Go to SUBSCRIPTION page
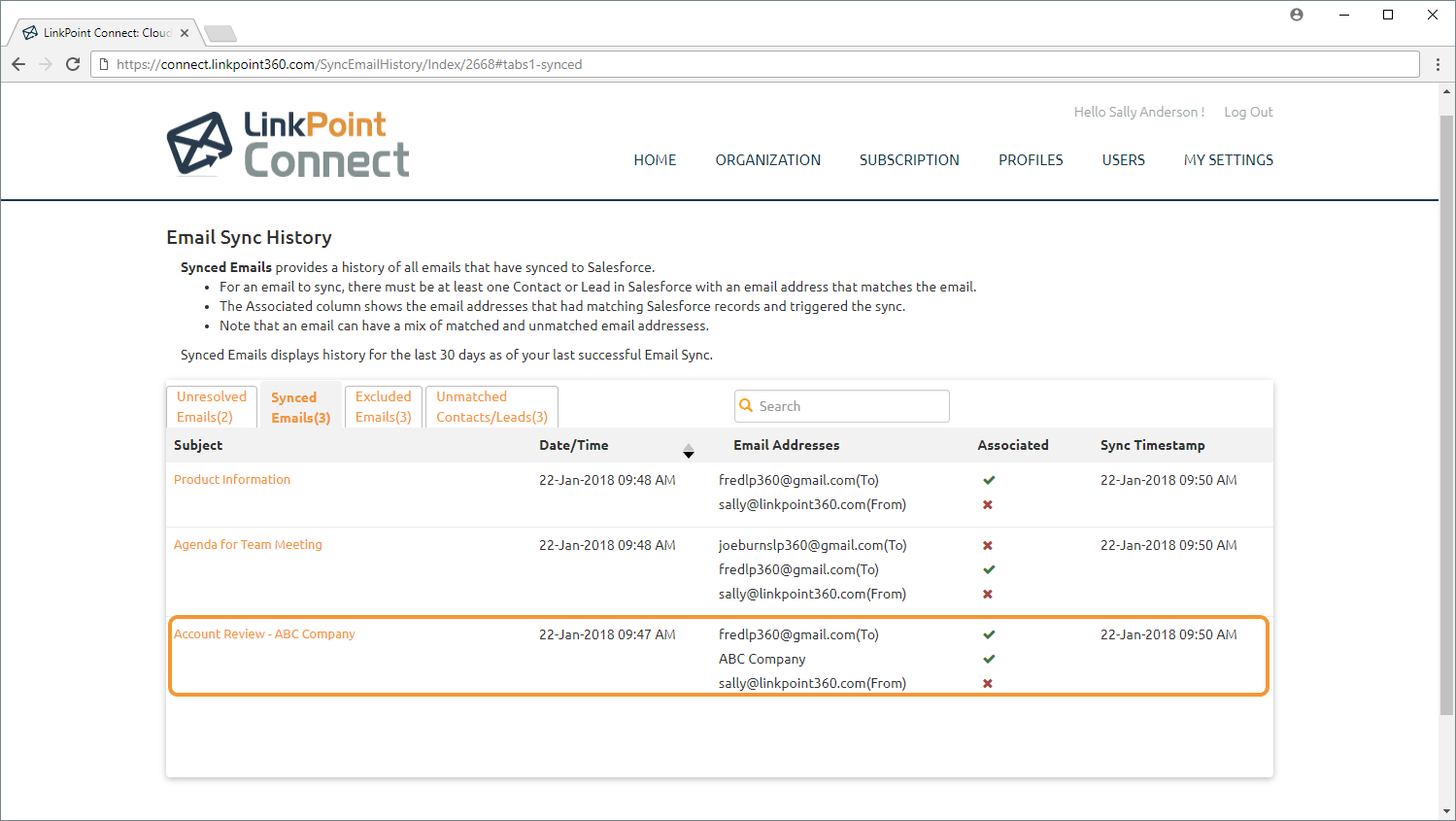Screen dimensions: 1456x821 [909, 160]
